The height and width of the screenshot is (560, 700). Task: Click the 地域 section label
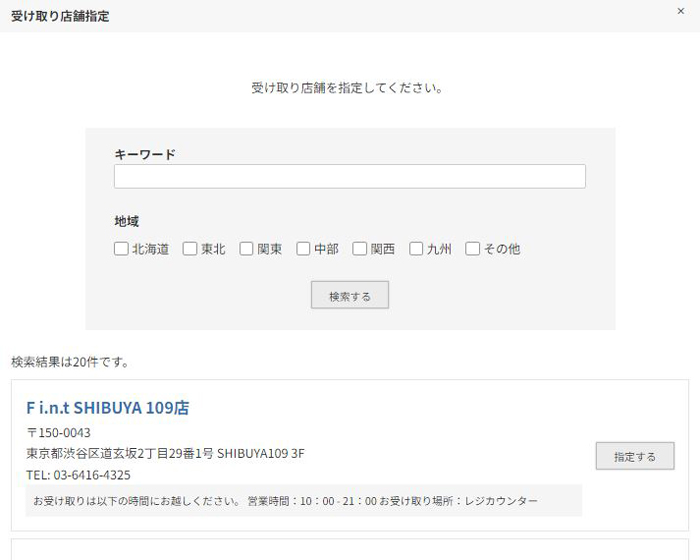[127, 221]
